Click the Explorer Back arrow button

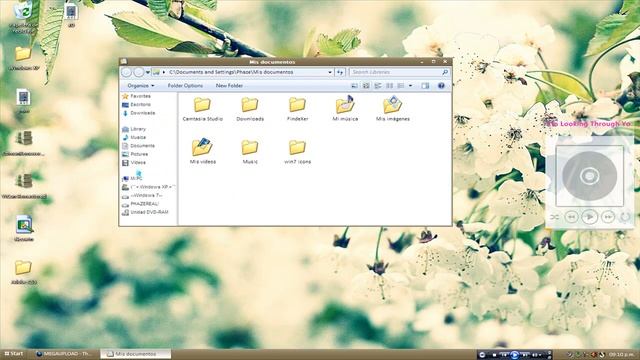point(127,72)
